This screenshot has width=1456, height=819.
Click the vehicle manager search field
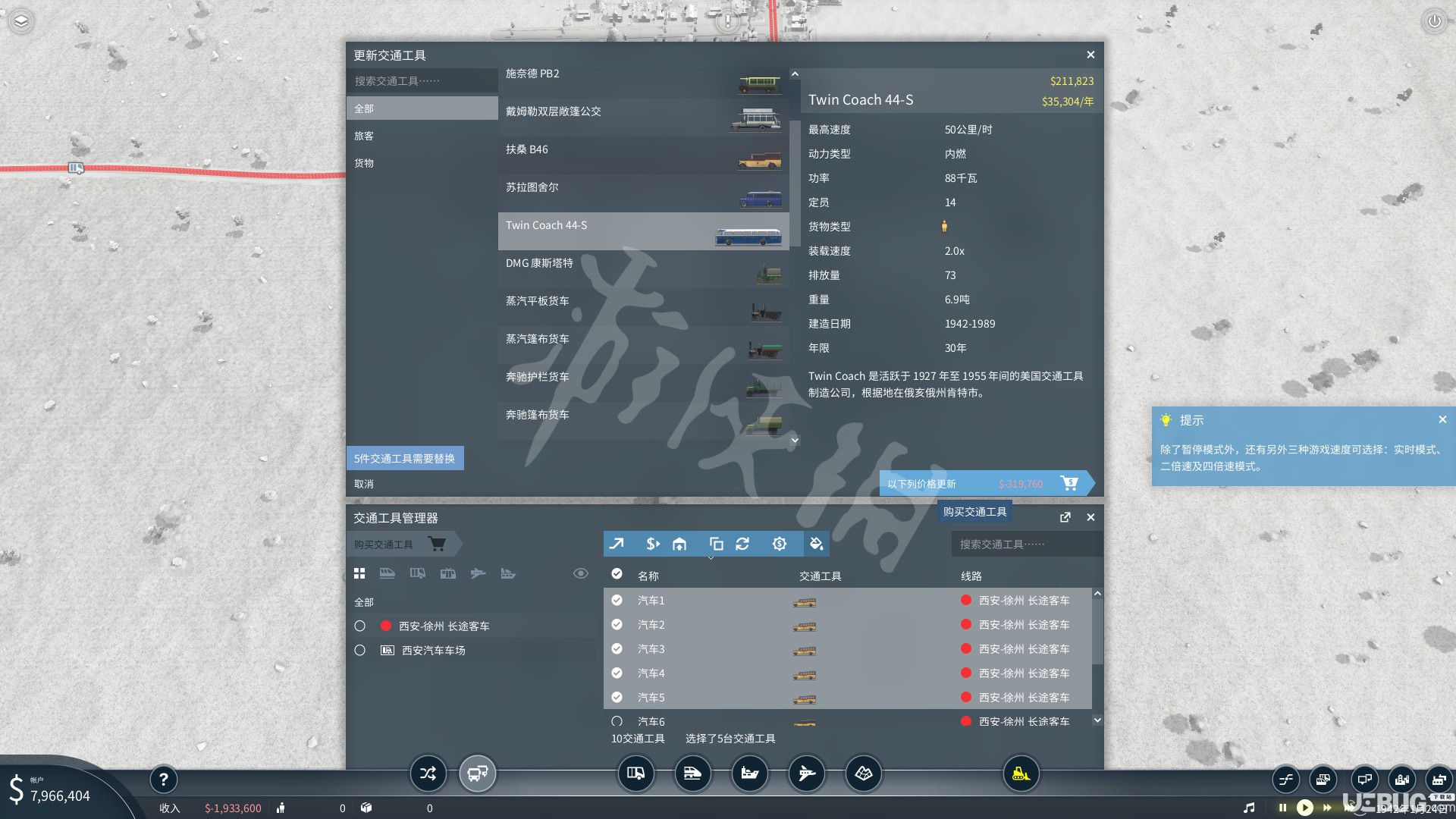click(x=1026, y=544)
